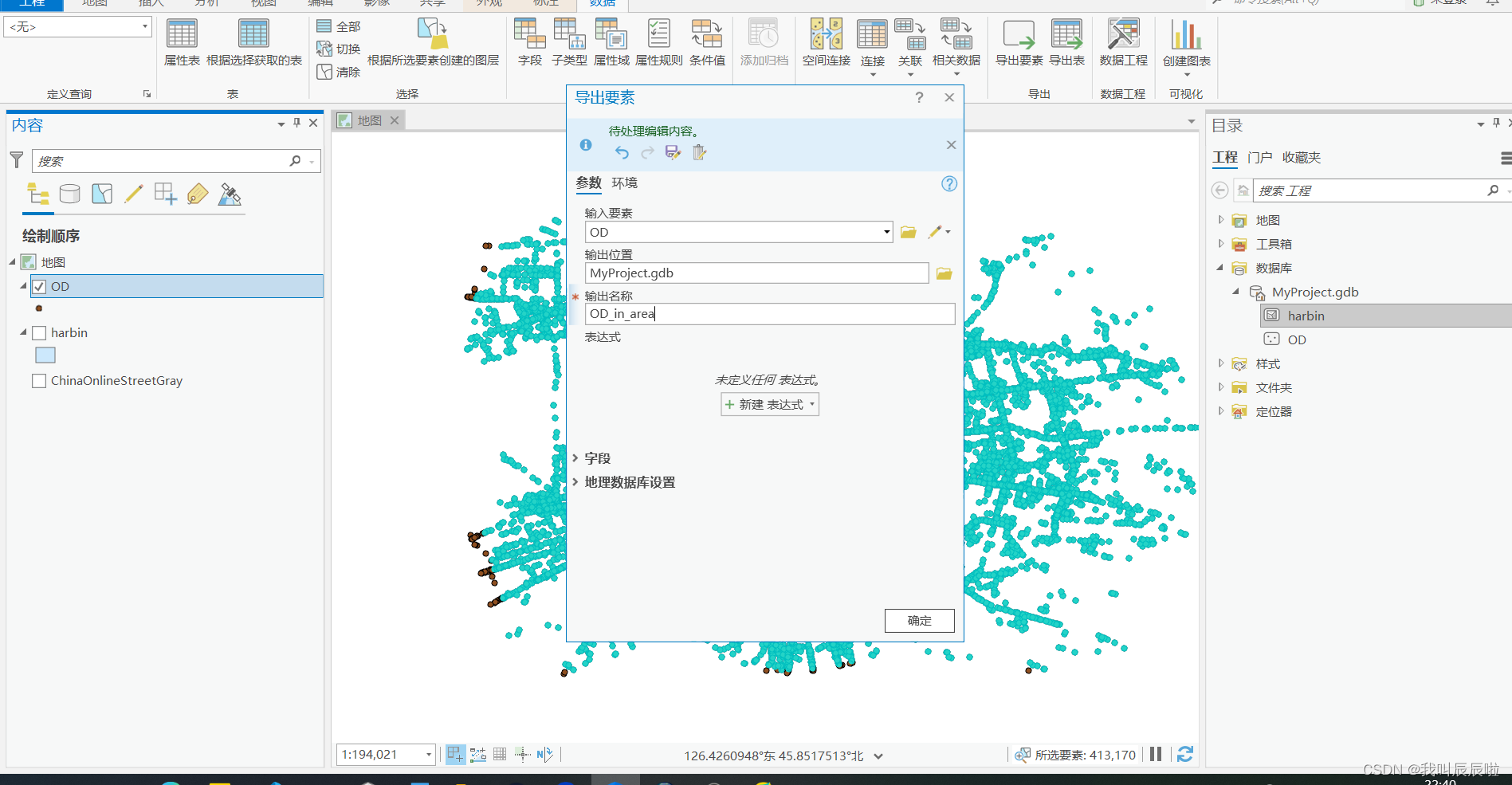Click discard edits icon in banner

click(699, 152)
